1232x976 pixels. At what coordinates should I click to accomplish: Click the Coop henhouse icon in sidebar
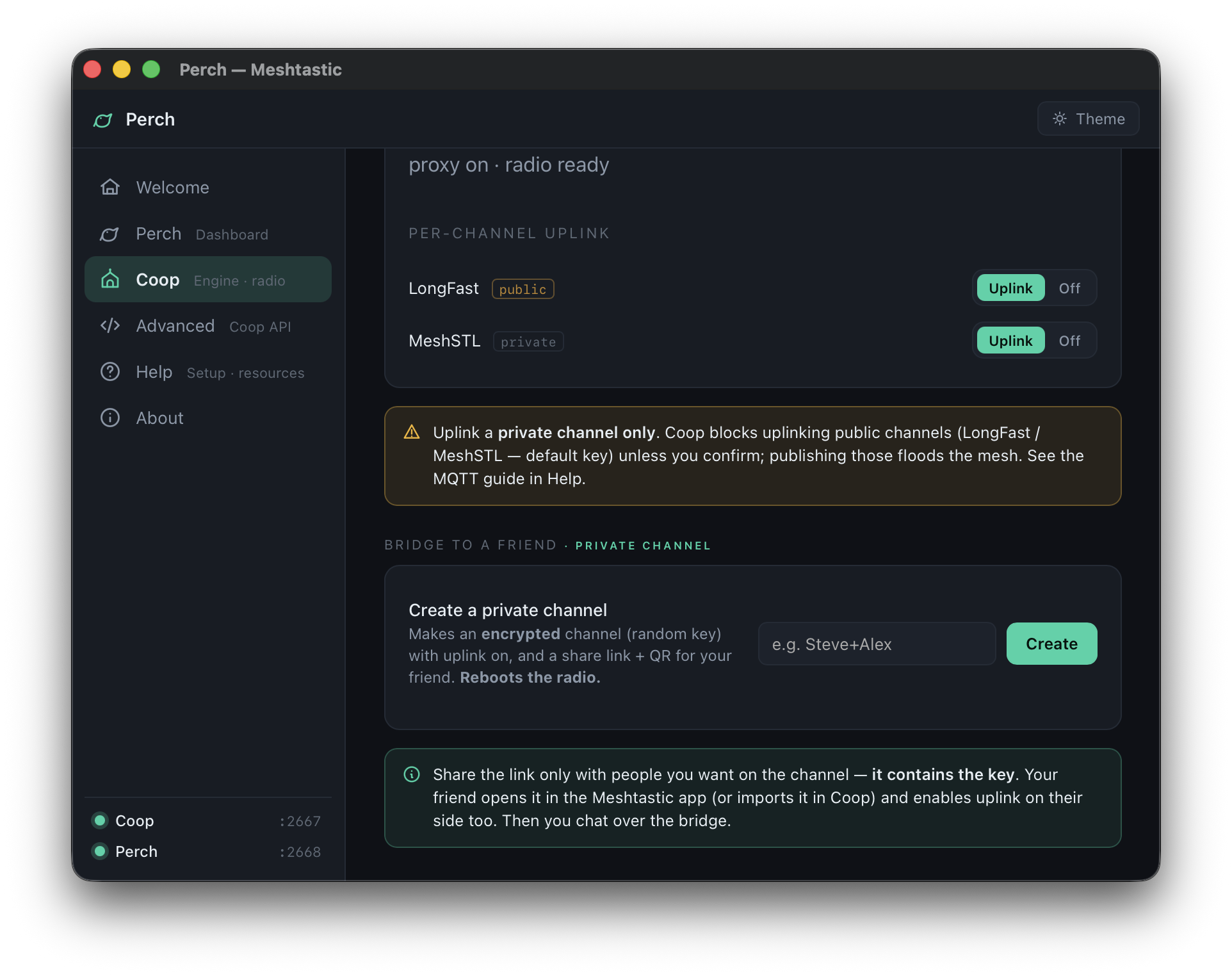click(x=110, y=279)
